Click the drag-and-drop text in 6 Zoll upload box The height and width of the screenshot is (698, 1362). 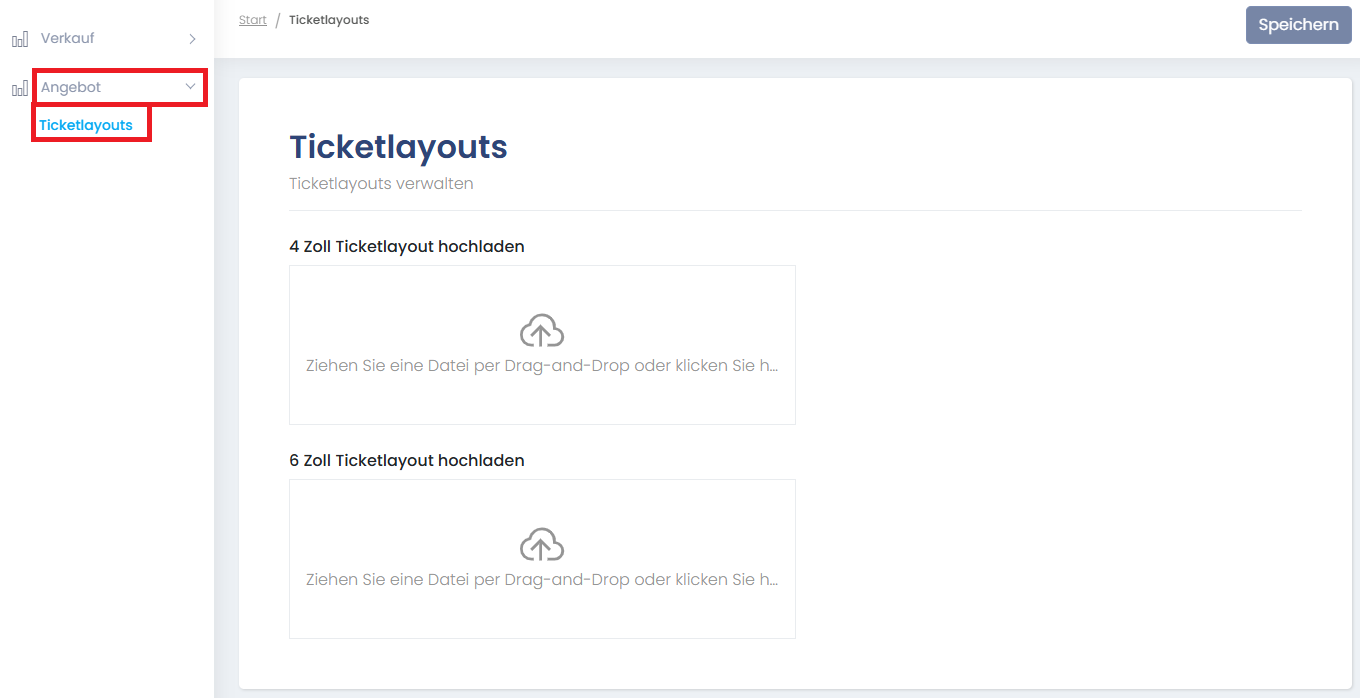[541, 580]
